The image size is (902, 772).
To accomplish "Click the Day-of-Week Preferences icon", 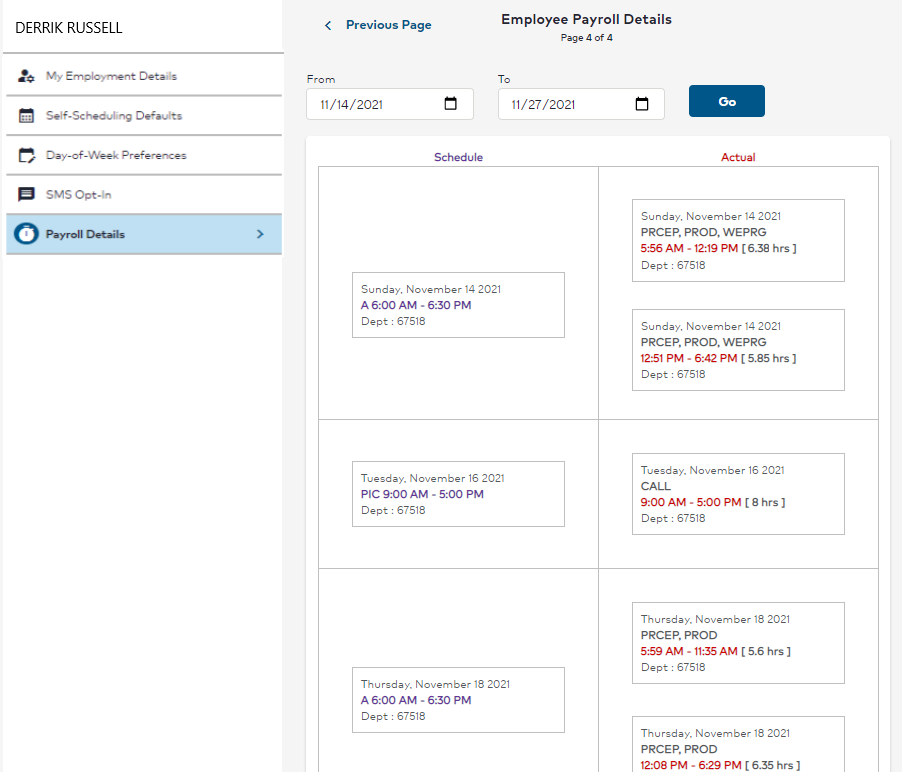I will click(x=24, y=154).
